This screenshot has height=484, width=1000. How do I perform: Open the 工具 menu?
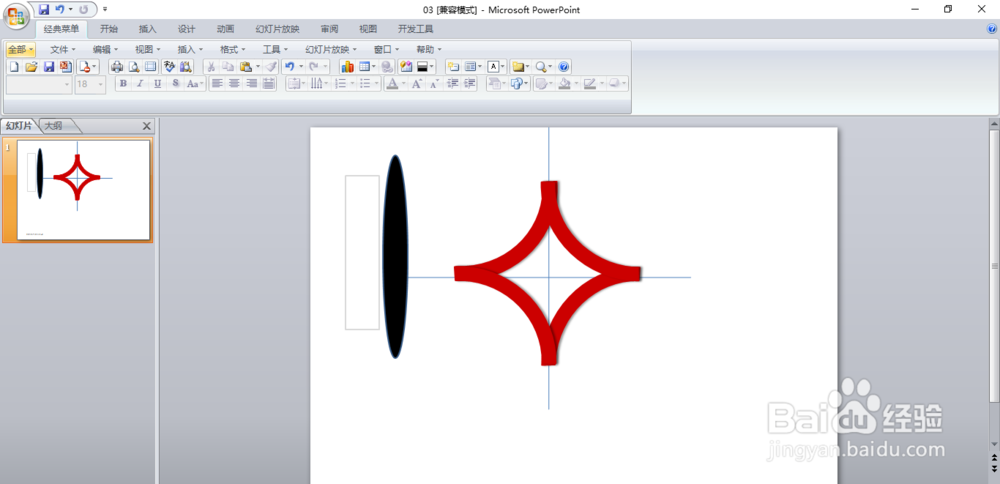(275, 49)
